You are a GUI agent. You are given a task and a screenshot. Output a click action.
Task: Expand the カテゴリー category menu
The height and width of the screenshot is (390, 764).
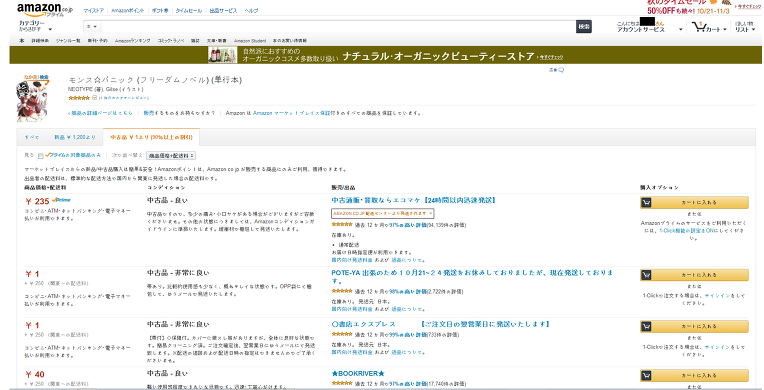[35, 26]
